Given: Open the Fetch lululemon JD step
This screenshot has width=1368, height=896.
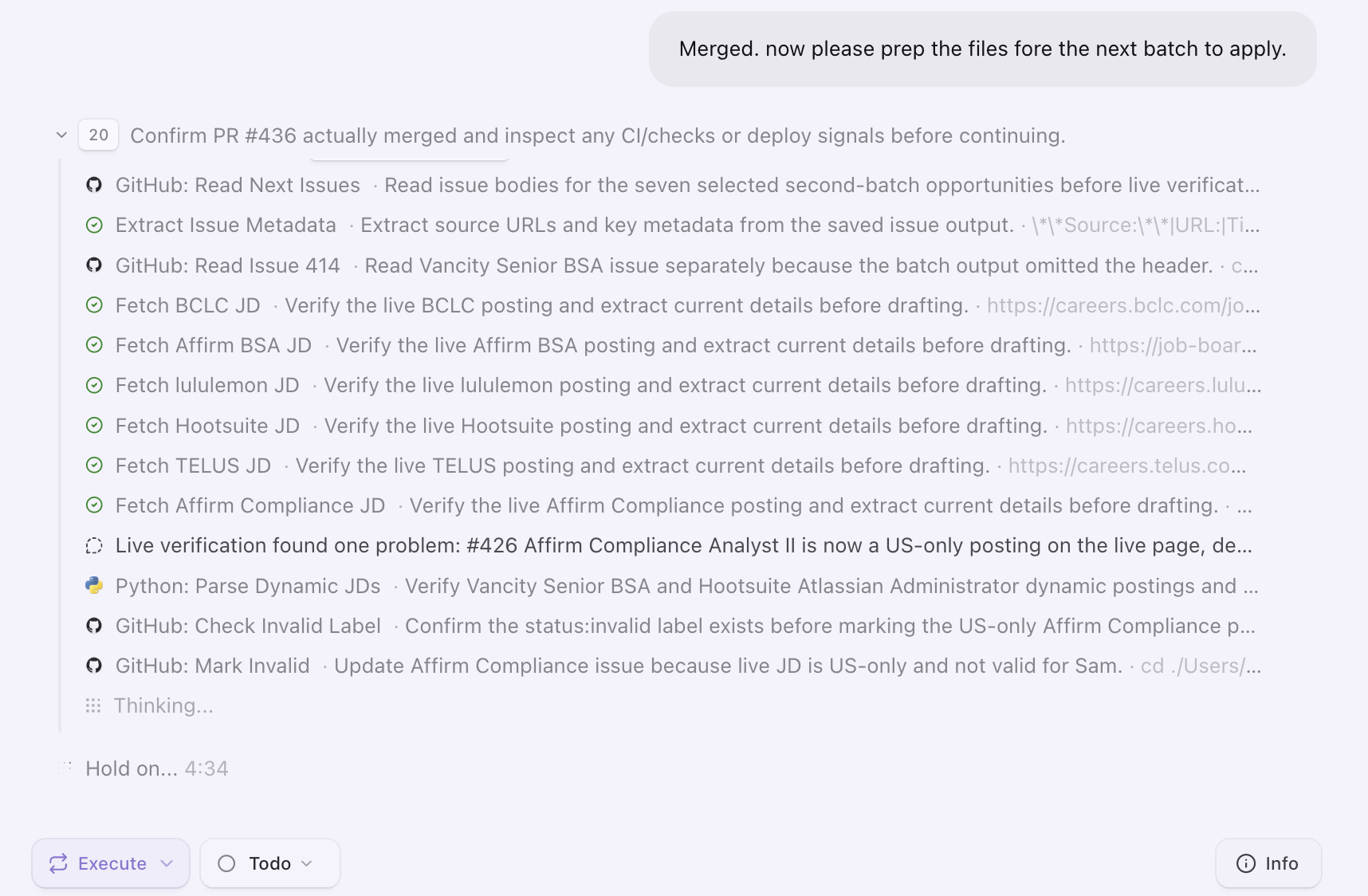Looking at the screenshot, I should (x=673, y=385).
